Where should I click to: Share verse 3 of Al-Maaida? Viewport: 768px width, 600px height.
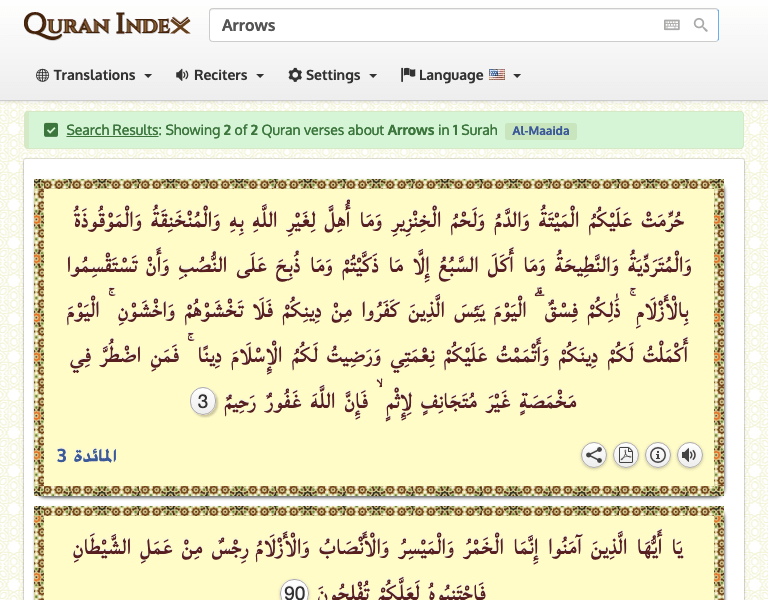tap(594, 456)
